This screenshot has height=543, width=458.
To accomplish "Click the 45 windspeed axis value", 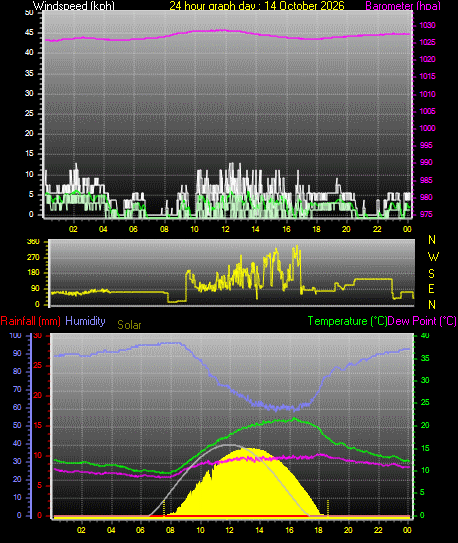I will click(29, 33).
